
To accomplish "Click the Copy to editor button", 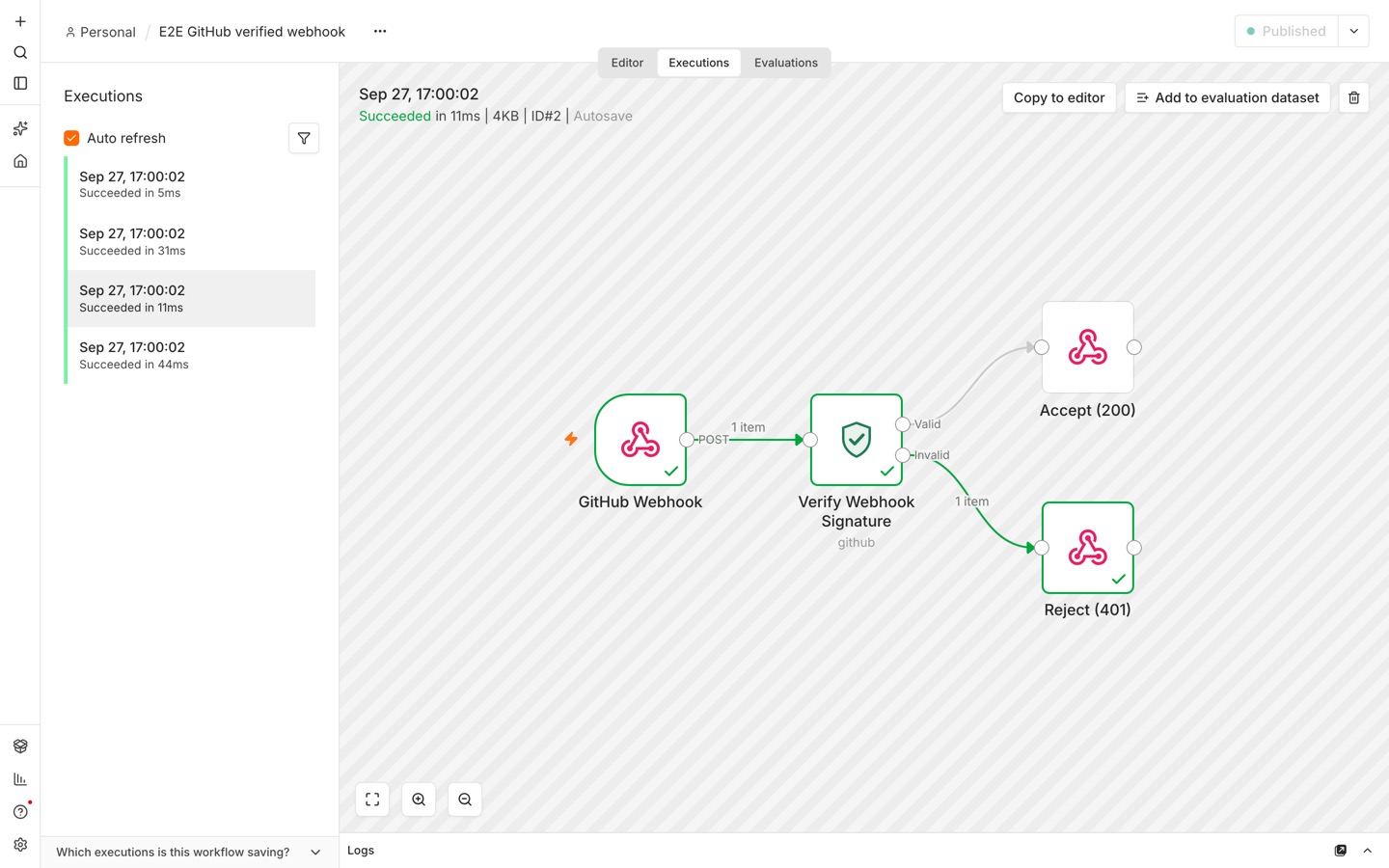I will pos(1059,97).
